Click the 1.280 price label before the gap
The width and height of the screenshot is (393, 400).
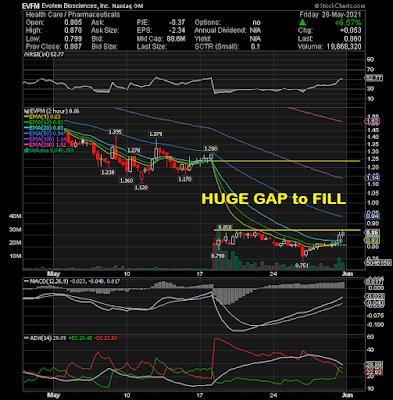click(x=210, y=148)
